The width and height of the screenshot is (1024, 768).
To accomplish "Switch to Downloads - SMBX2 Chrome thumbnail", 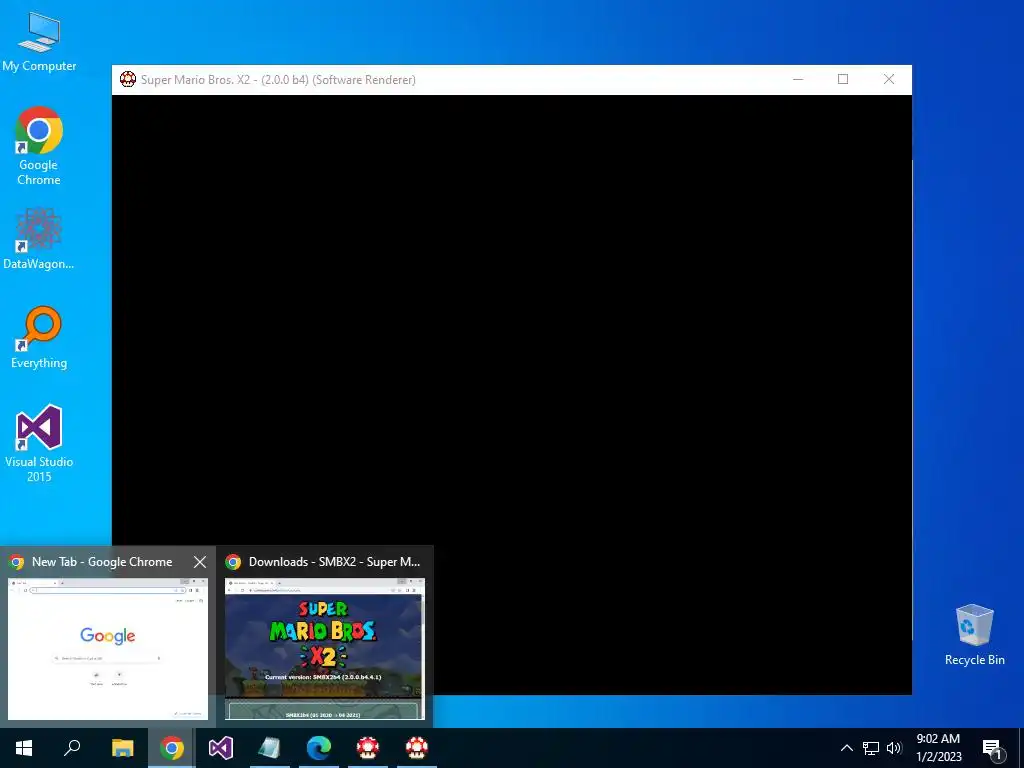I will pos(325,648).
